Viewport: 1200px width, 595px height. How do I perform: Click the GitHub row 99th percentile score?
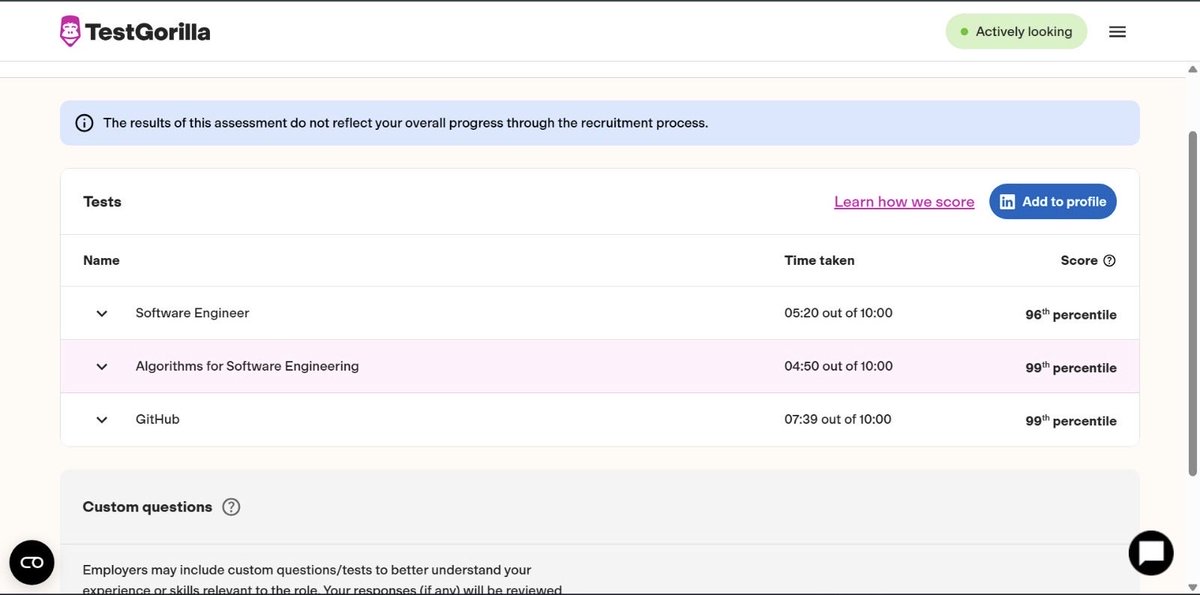[x=1071, y=420]
